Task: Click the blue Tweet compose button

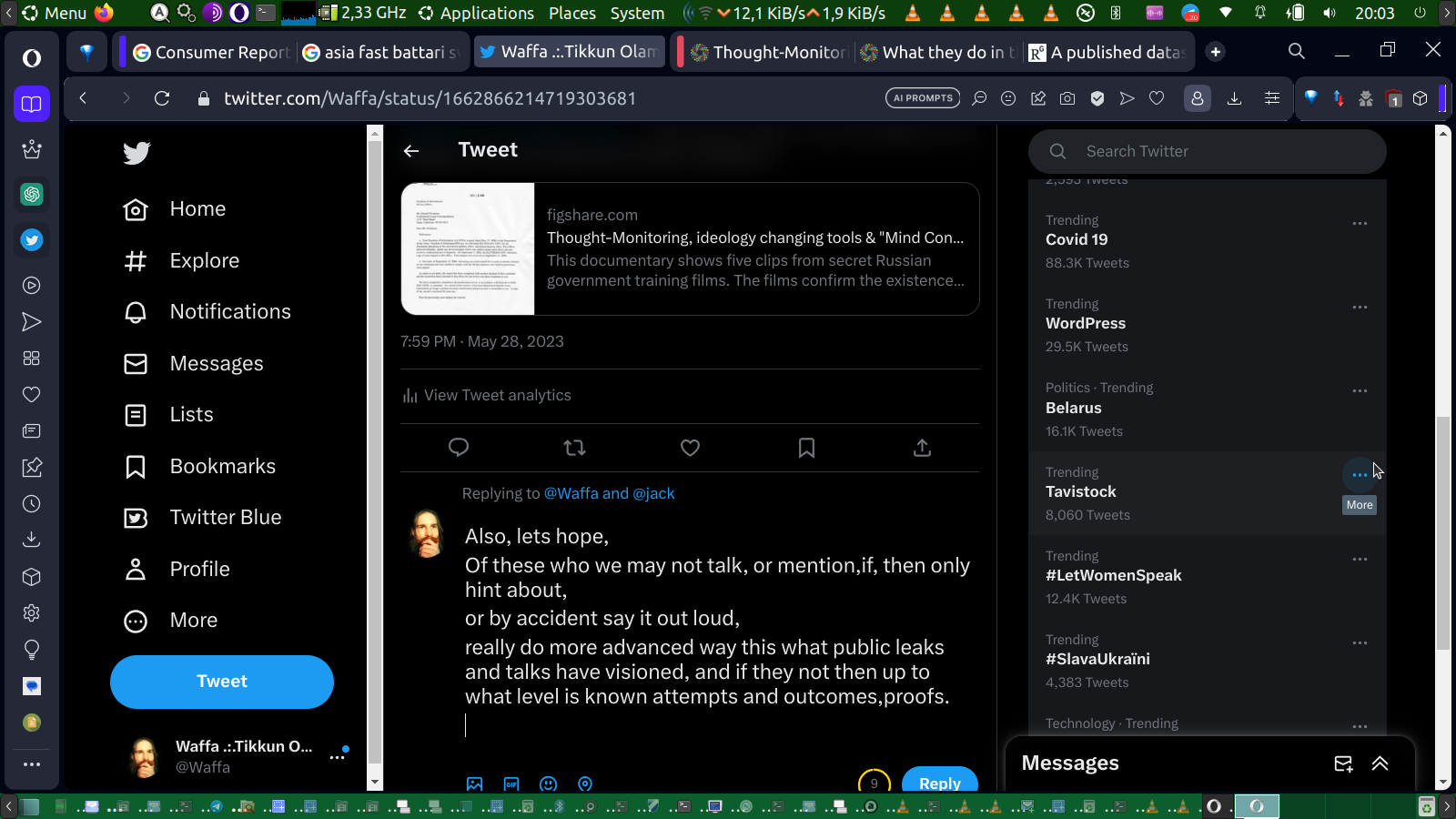Action: (x=222, y=682)
